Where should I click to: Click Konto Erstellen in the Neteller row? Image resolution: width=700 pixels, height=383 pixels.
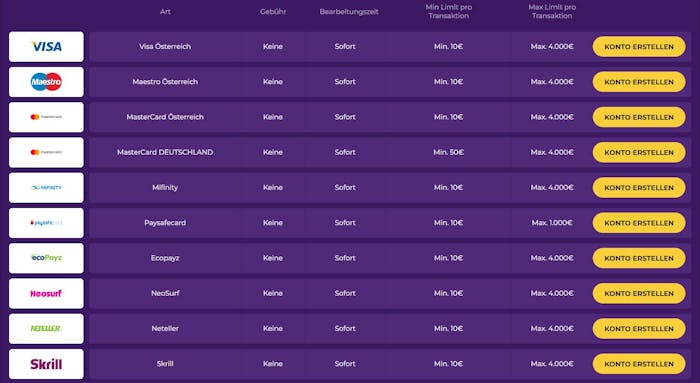tap(639, 329)
